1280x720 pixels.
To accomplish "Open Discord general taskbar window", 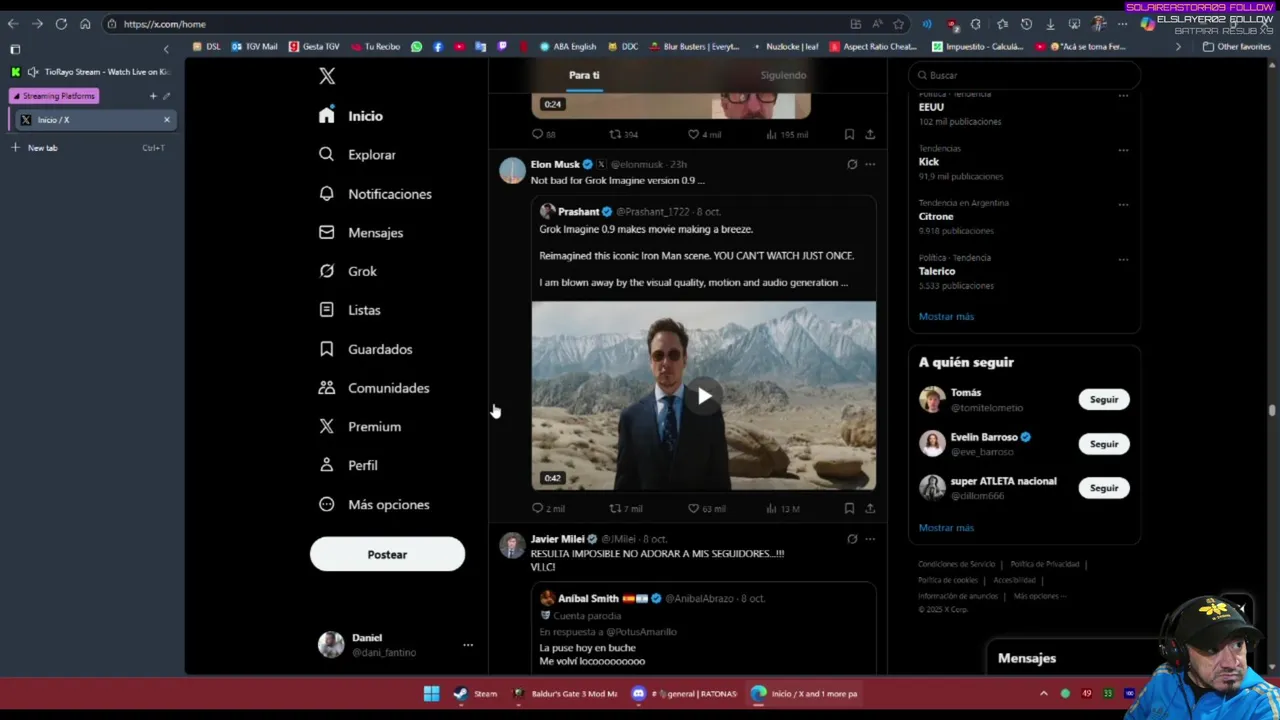I will (685, 693).
